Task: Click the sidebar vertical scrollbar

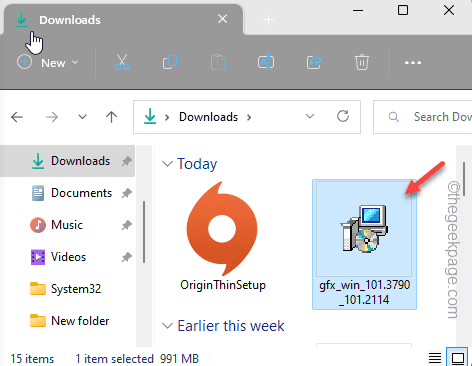Action: point(144,232)
